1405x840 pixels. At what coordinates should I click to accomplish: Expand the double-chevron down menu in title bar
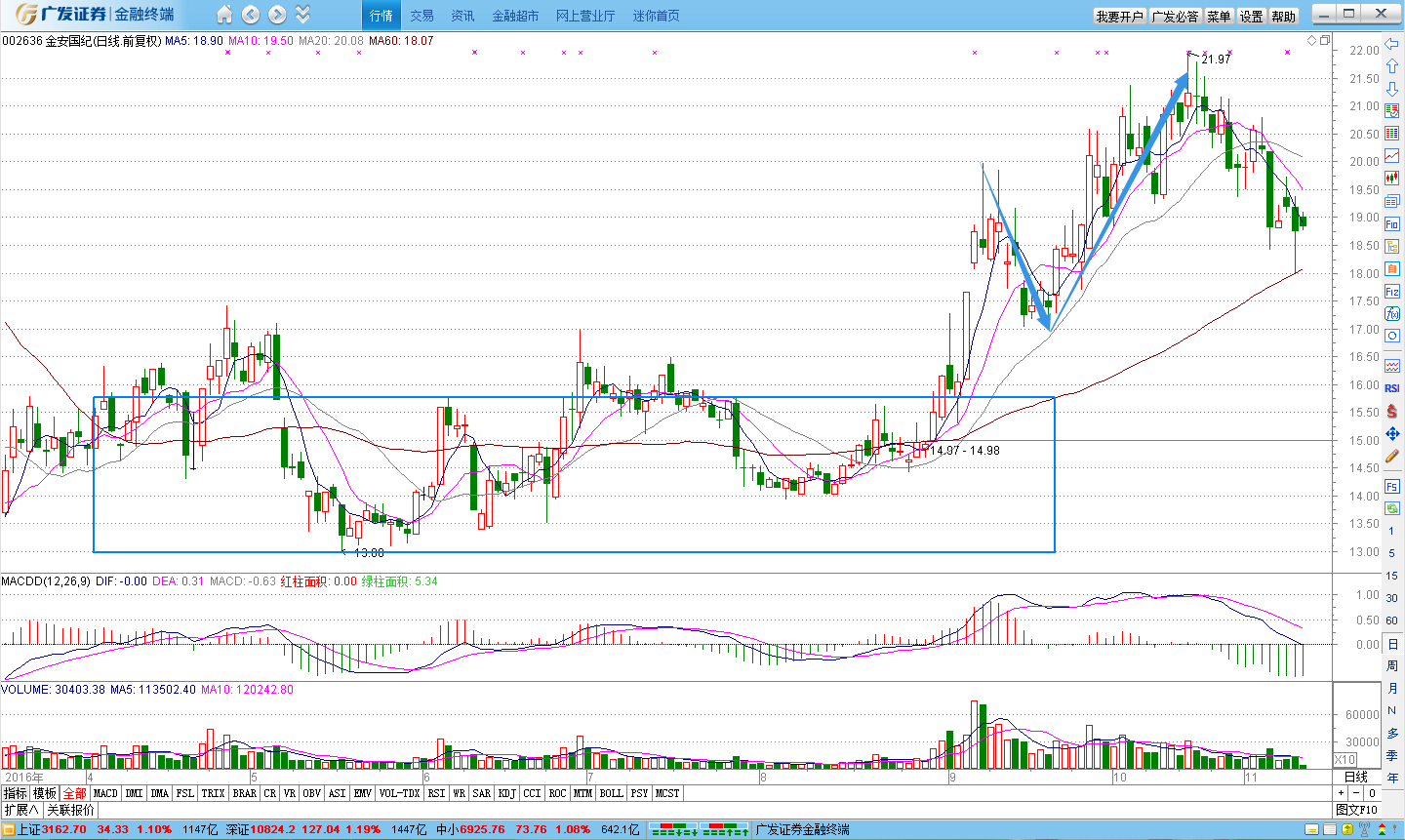coord(302,15)
